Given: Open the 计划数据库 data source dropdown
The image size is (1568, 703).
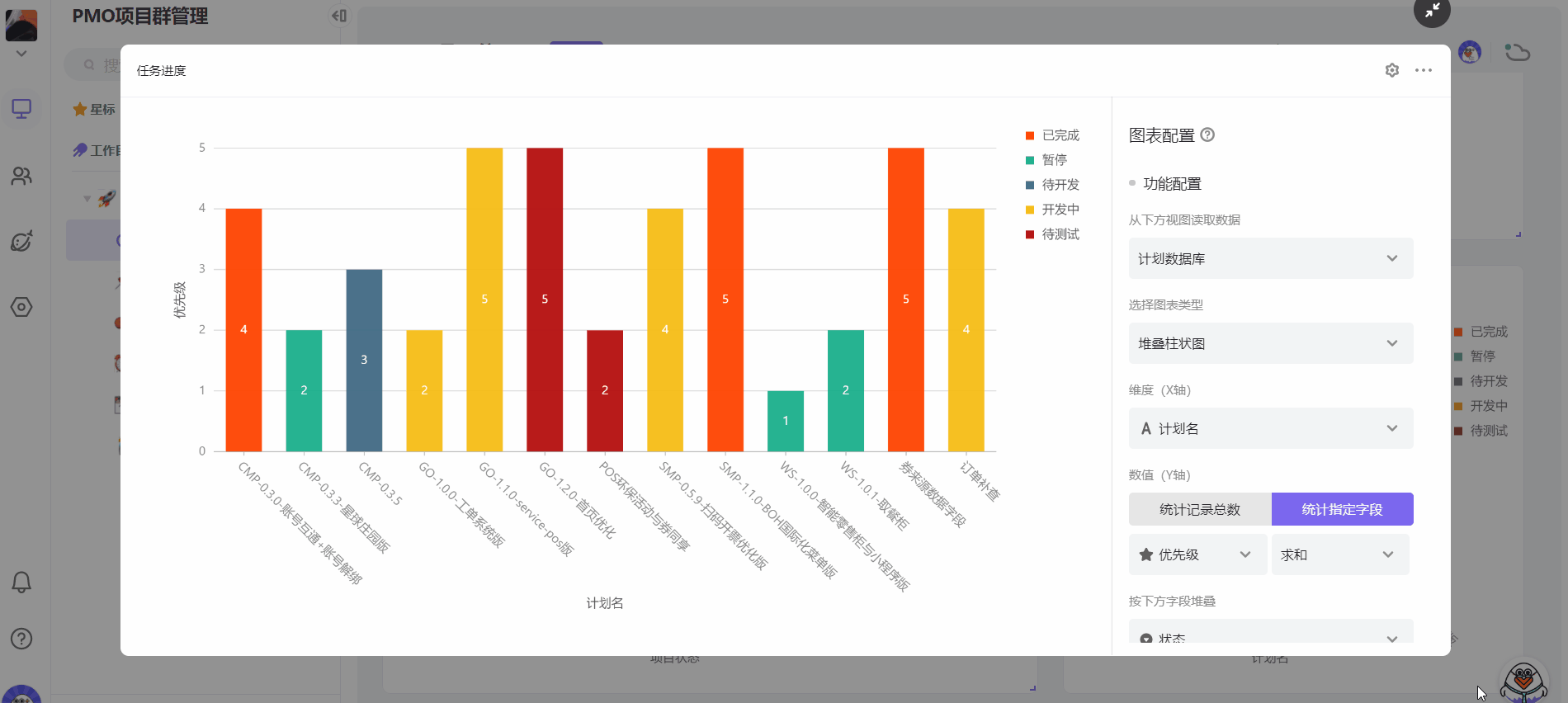Looking at the screenshot, I should (x=1270, y=258).
